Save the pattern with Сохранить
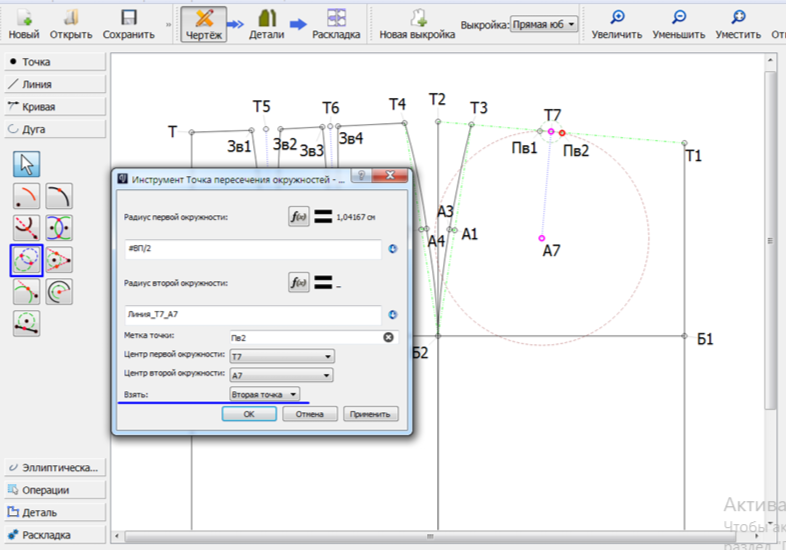This screenshot has width=786, height=550. coord(128,18)
